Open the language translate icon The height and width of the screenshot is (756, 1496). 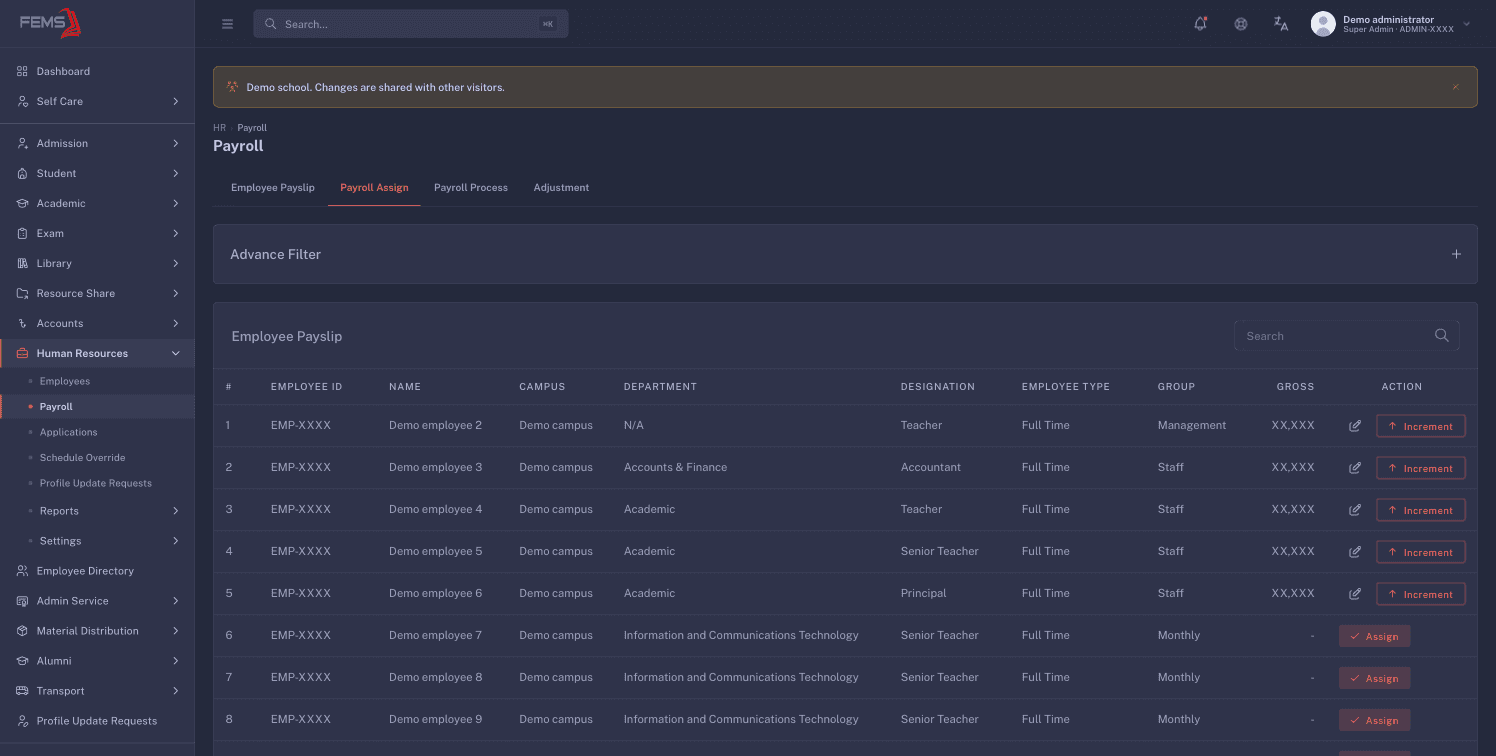coord(1281,24)
